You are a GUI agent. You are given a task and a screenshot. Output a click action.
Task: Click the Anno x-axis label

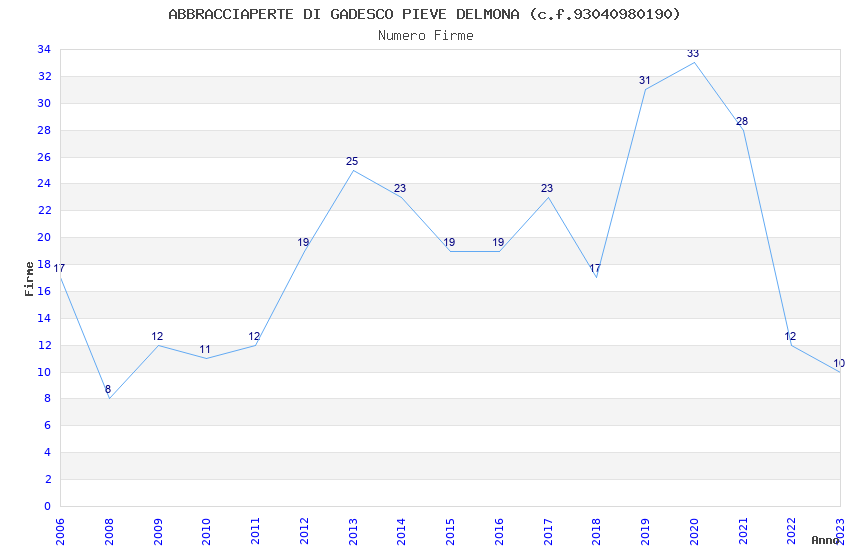click(x=825, y=540)
